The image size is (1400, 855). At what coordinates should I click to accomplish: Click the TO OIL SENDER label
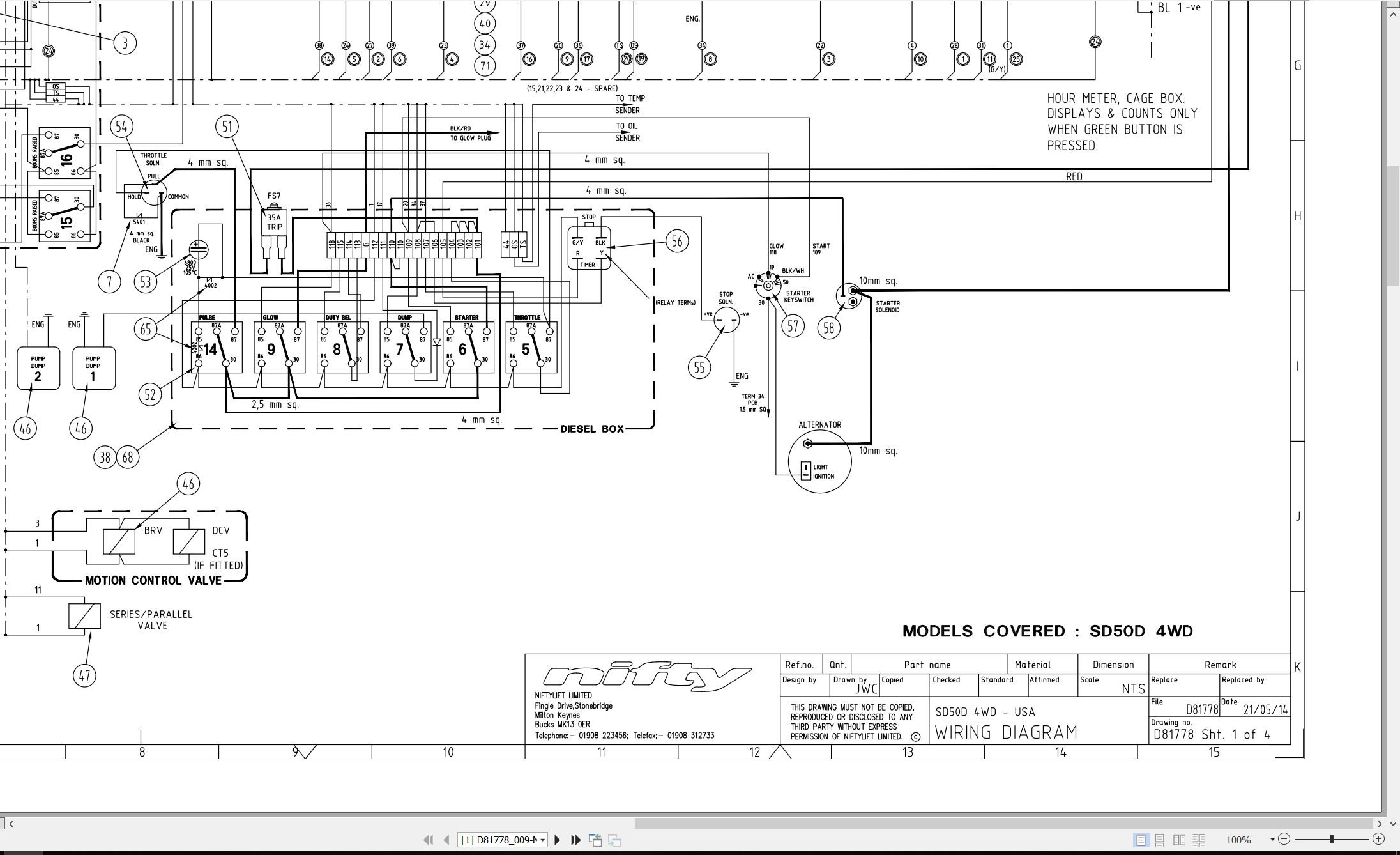click(x=627, y=132)
